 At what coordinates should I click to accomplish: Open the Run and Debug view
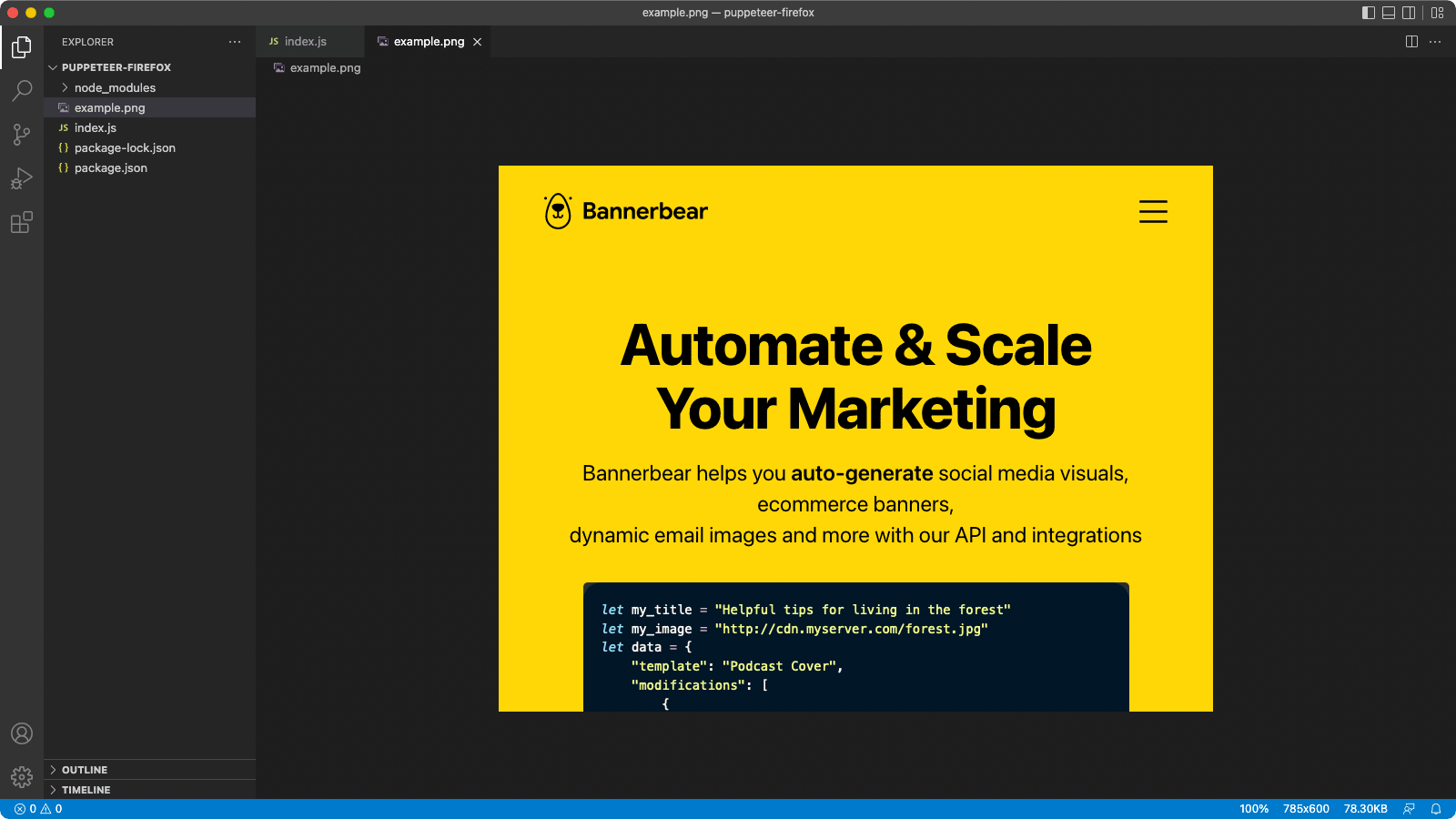(x=22, y=178)
